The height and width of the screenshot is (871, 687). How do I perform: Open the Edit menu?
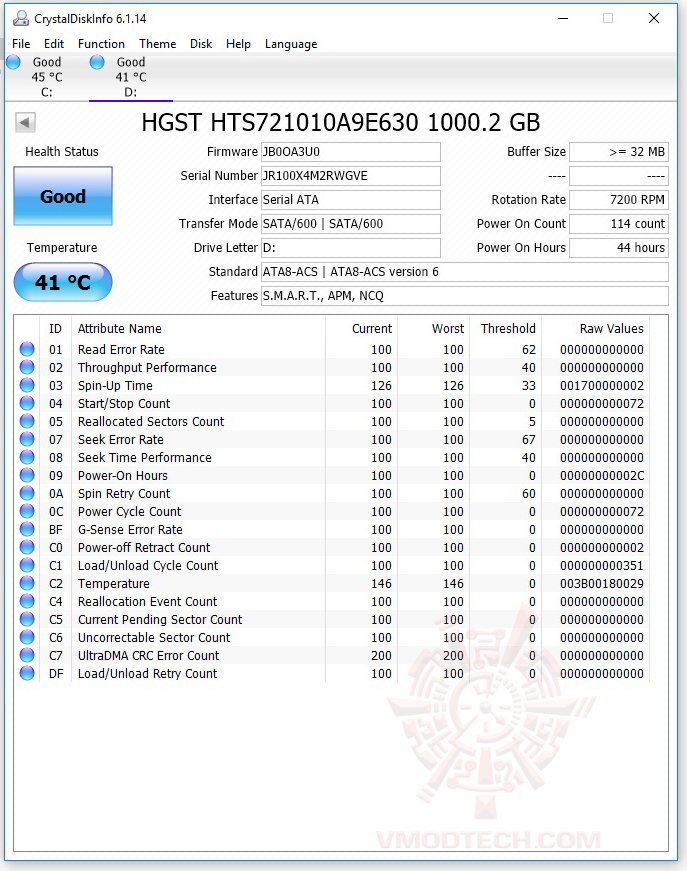(54, 44)
